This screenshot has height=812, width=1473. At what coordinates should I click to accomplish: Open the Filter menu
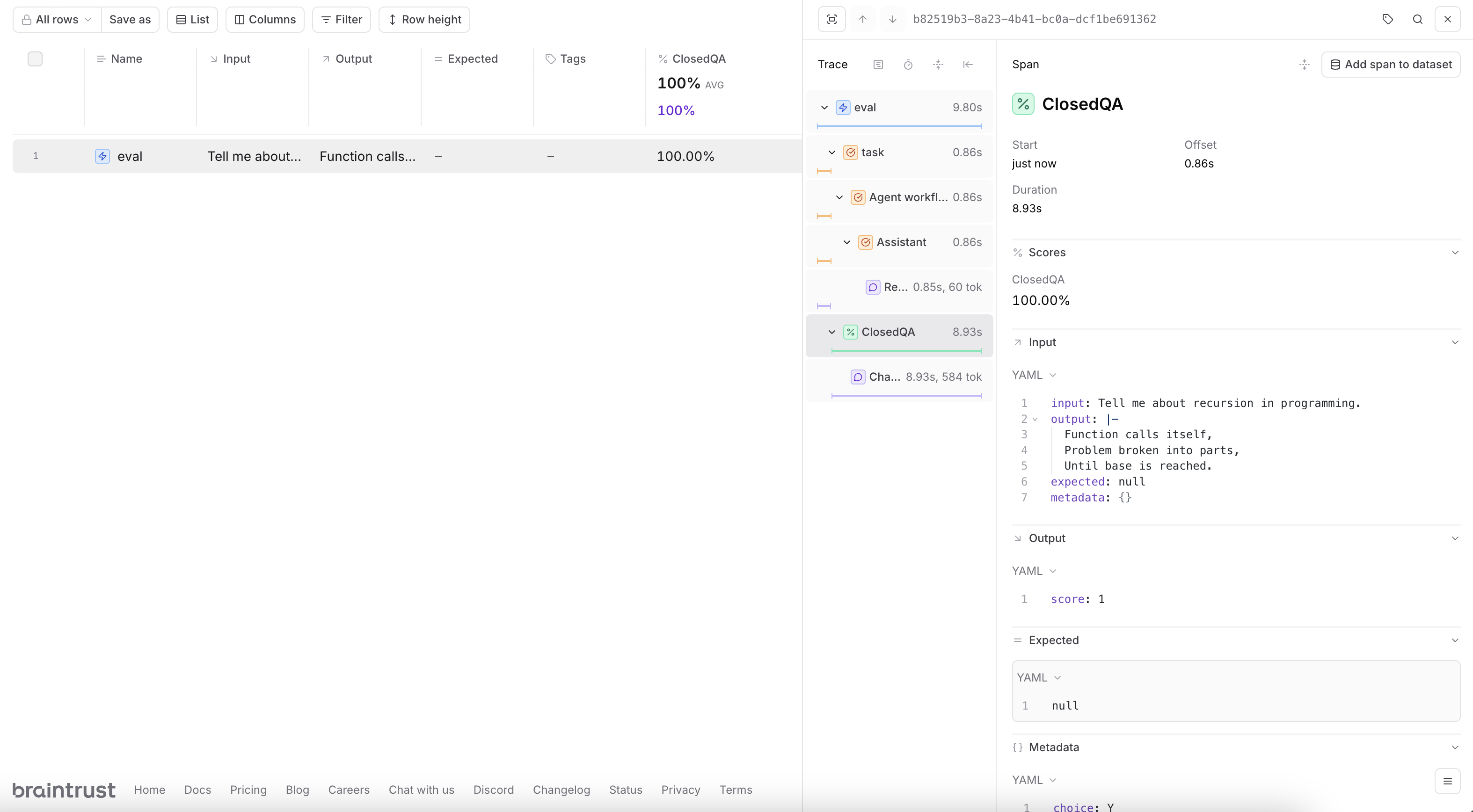point(341,19)
